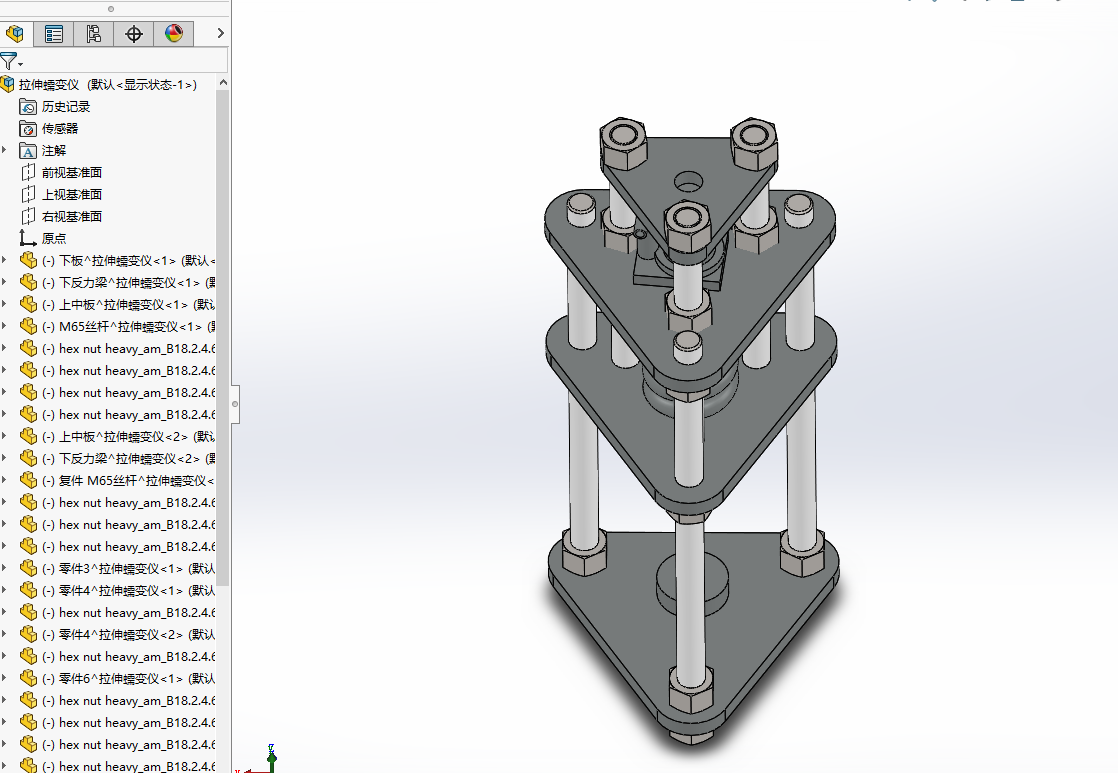Switch to the PropertyManager tab
The image size is (1118, 773).
click(53, 34)
